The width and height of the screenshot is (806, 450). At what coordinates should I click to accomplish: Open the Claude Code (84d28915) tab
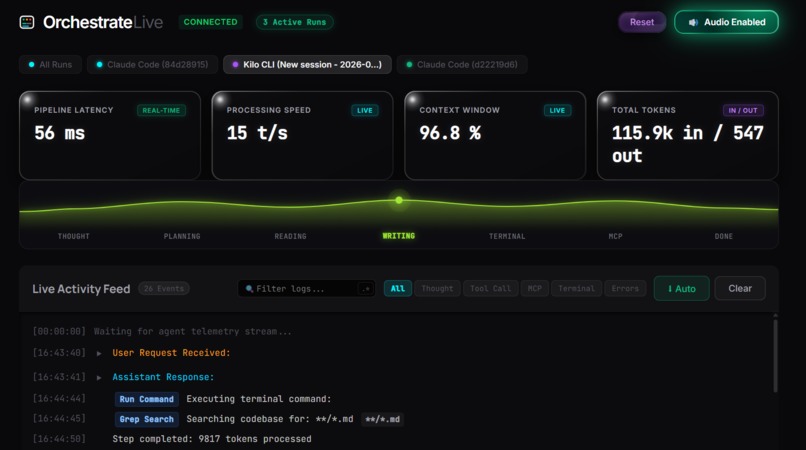click(x=152, y=64)
